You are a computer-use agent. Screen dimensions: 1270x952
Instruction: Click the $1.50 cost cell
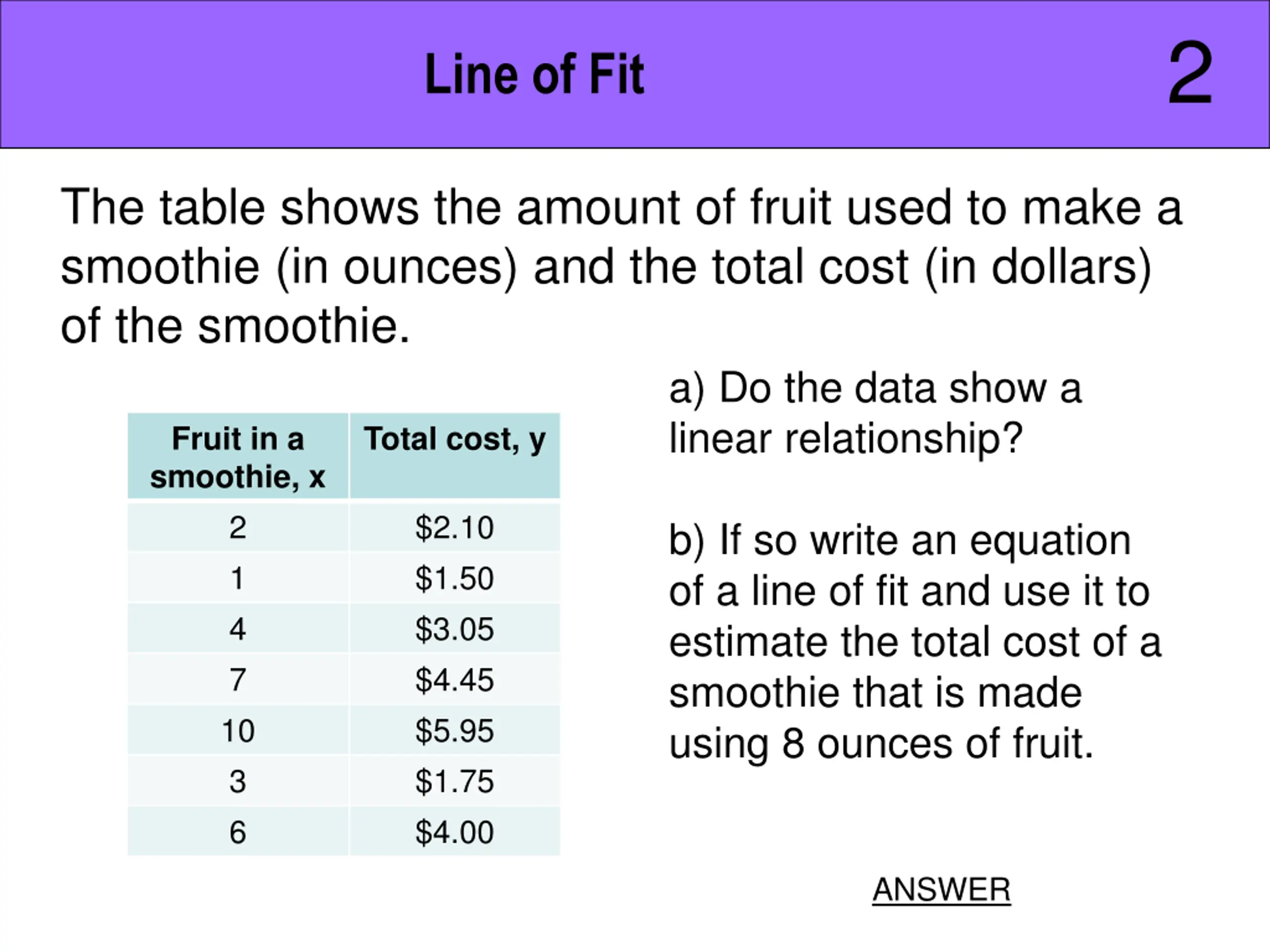point(455,578)
